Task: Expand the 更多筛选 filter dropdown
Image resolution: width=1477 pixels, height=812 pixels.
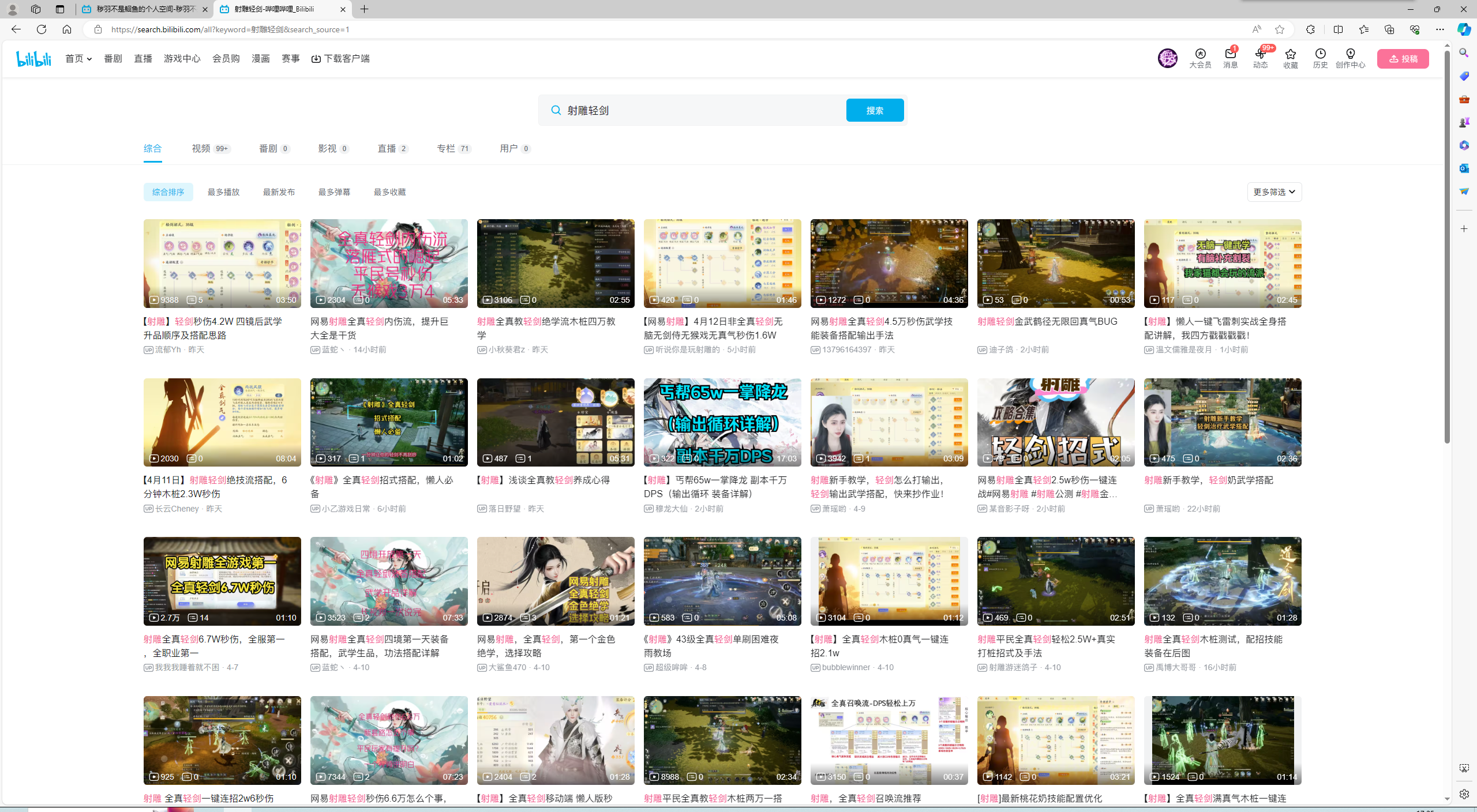Action: coord(1274,192)
